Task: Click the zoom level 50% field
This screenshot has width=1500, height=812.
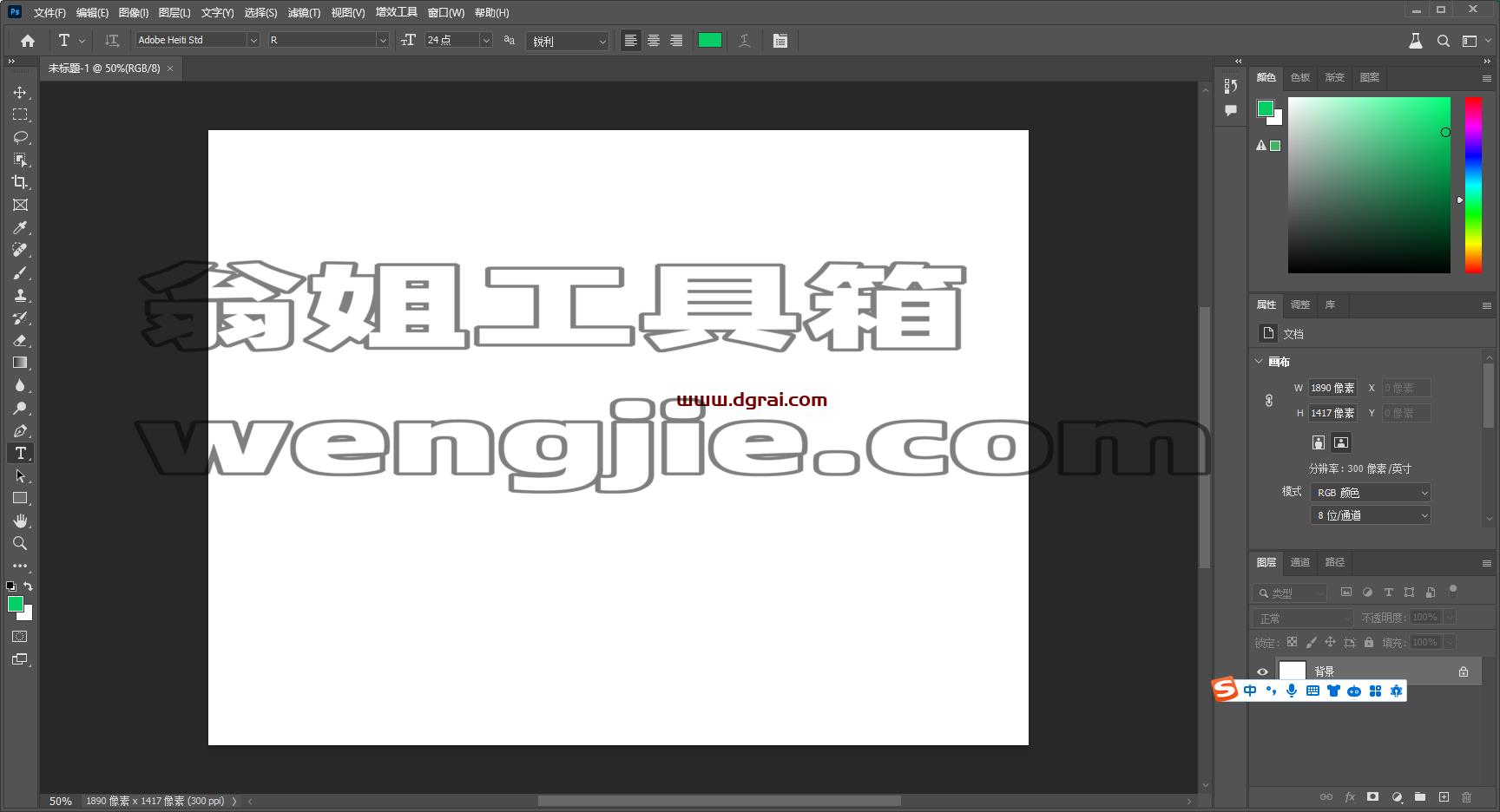Action: click(61, 801)
